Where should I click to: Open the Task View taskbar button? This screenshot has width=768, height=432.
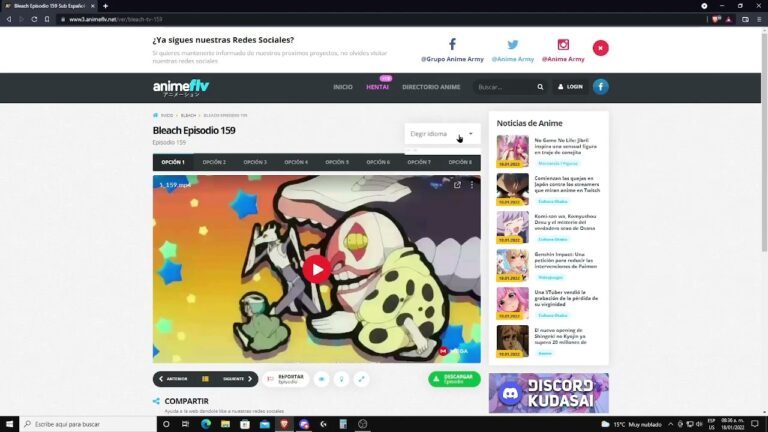(x=185, y=424)
